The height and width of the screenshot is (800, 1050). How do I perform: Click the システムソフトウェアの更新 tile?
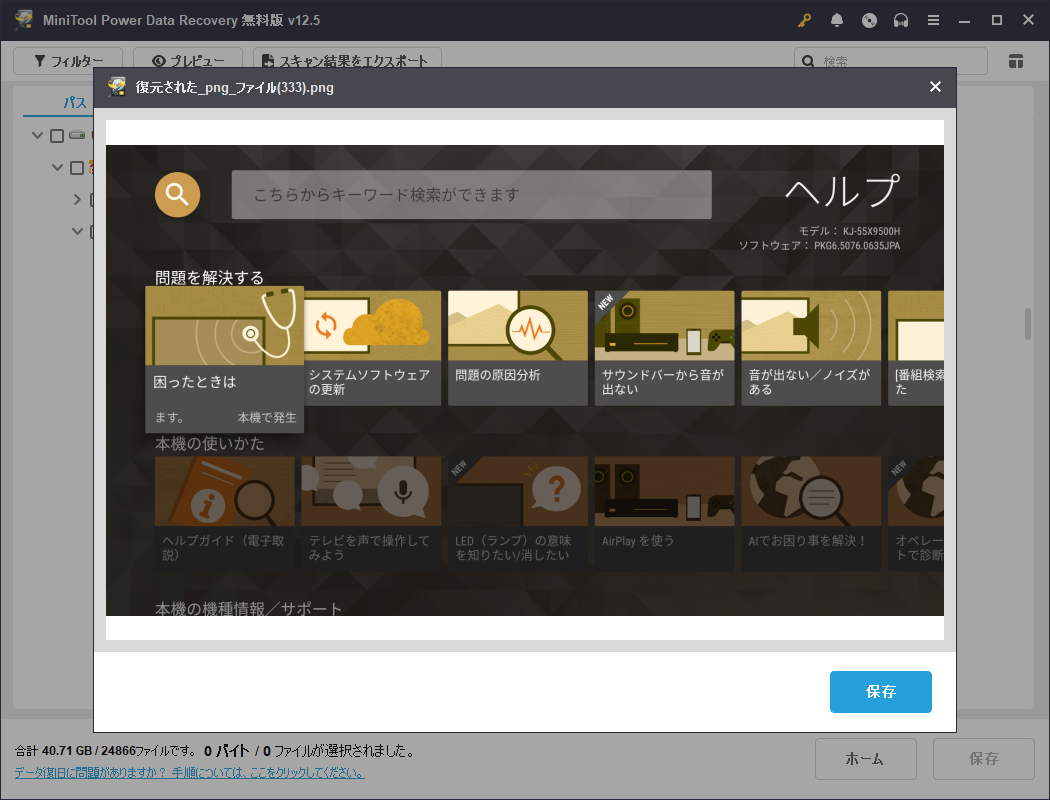pos(372,348)
